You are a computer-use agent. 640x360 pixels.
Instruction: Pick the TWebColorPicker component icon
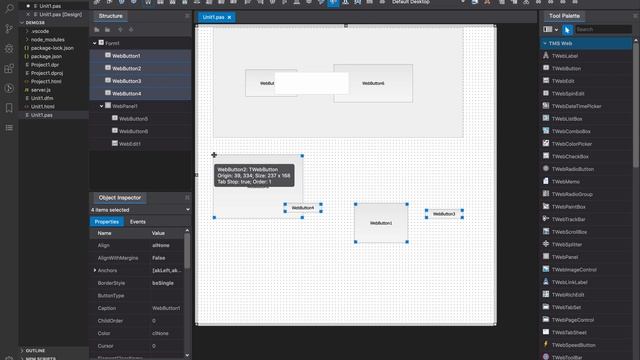click(x=546, y=143)
